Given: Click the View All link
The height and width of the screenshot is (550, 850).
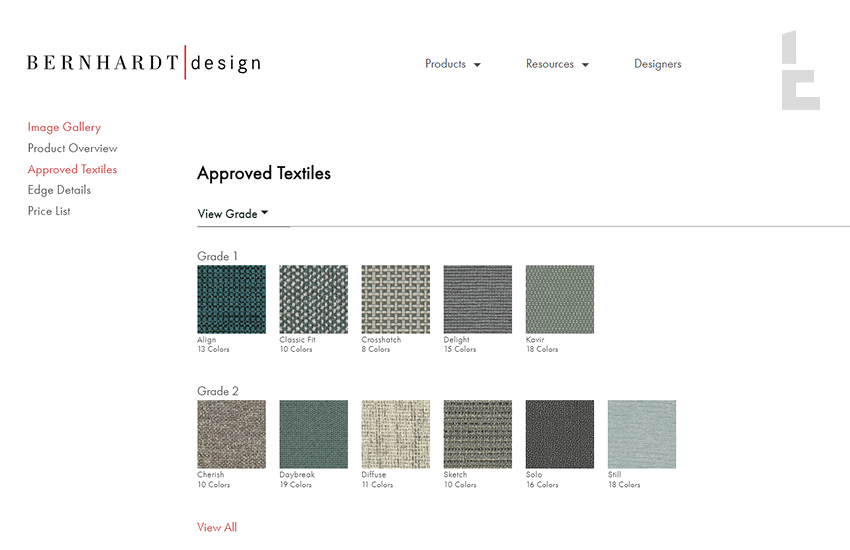Looking at the screenshot, I should pyautogui.click(x=217, y=527).
